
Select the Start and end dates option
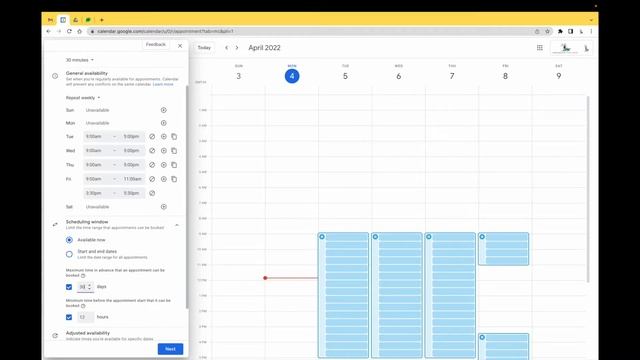[69, 254]
